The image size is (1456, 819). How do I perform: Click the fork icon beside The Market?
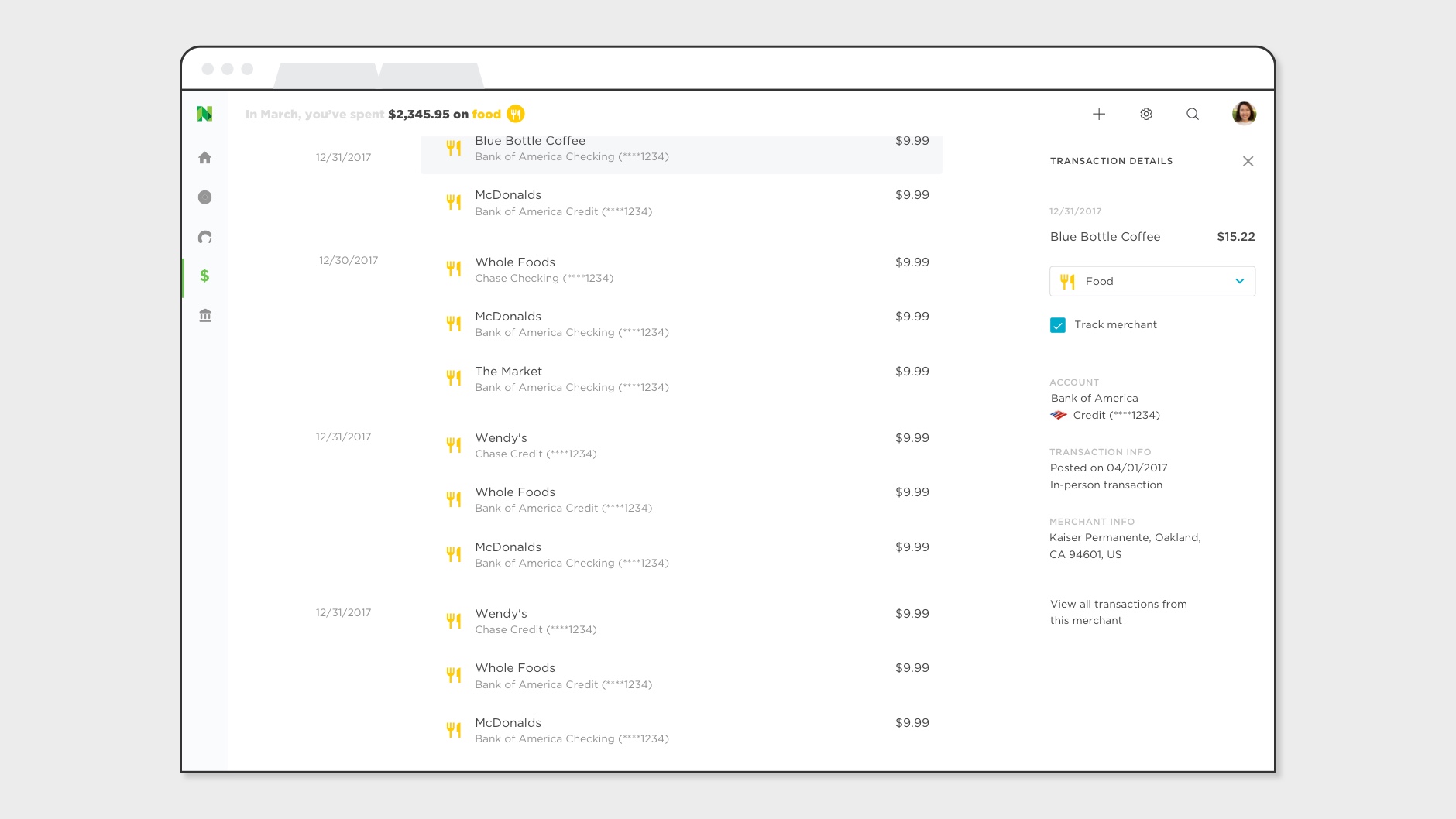(x=454, y=378)
